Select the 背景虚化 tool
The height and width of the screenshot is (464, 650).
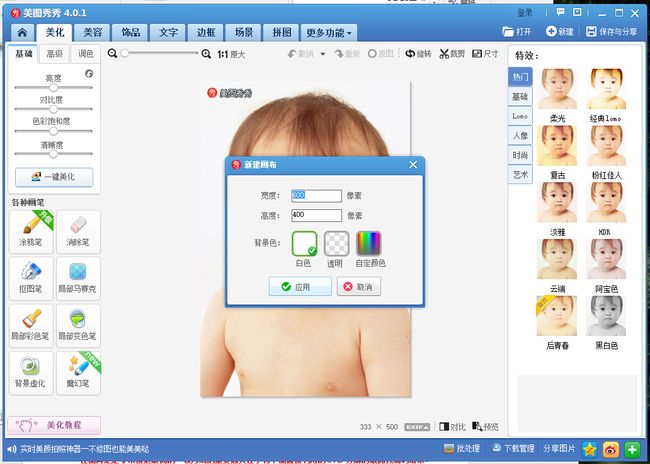click(x=31, y=373)
